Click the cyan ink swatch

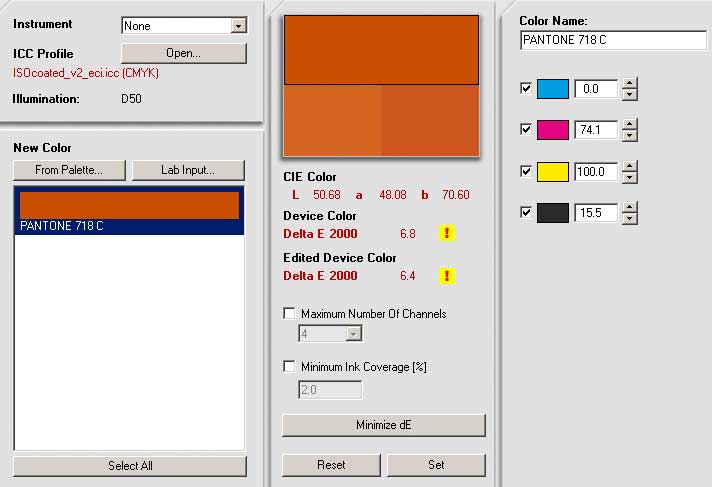point(553,89)
